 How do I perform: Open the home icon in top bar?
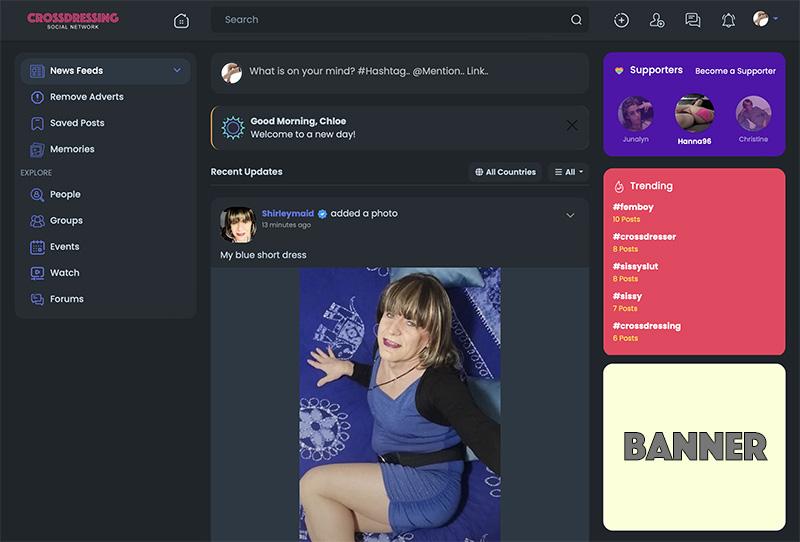click(x=181, y=20)
